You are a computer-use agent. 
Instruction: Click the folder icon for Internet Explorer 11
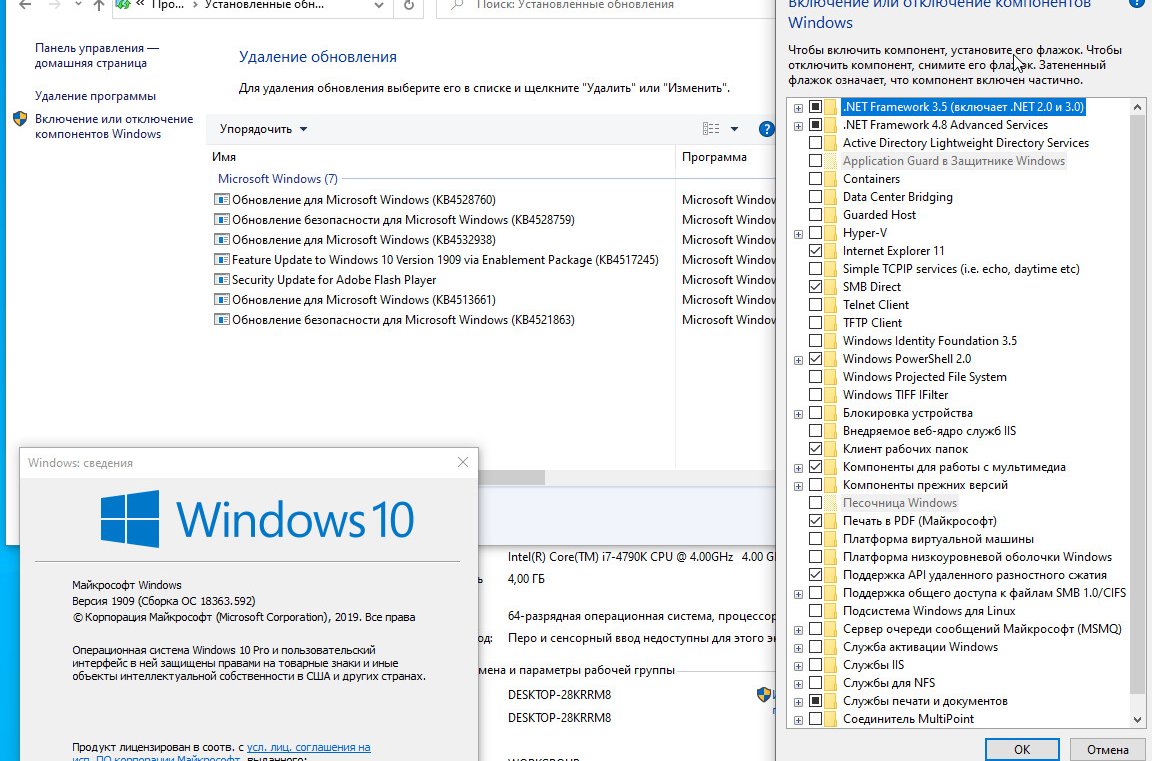pos(831,251)
